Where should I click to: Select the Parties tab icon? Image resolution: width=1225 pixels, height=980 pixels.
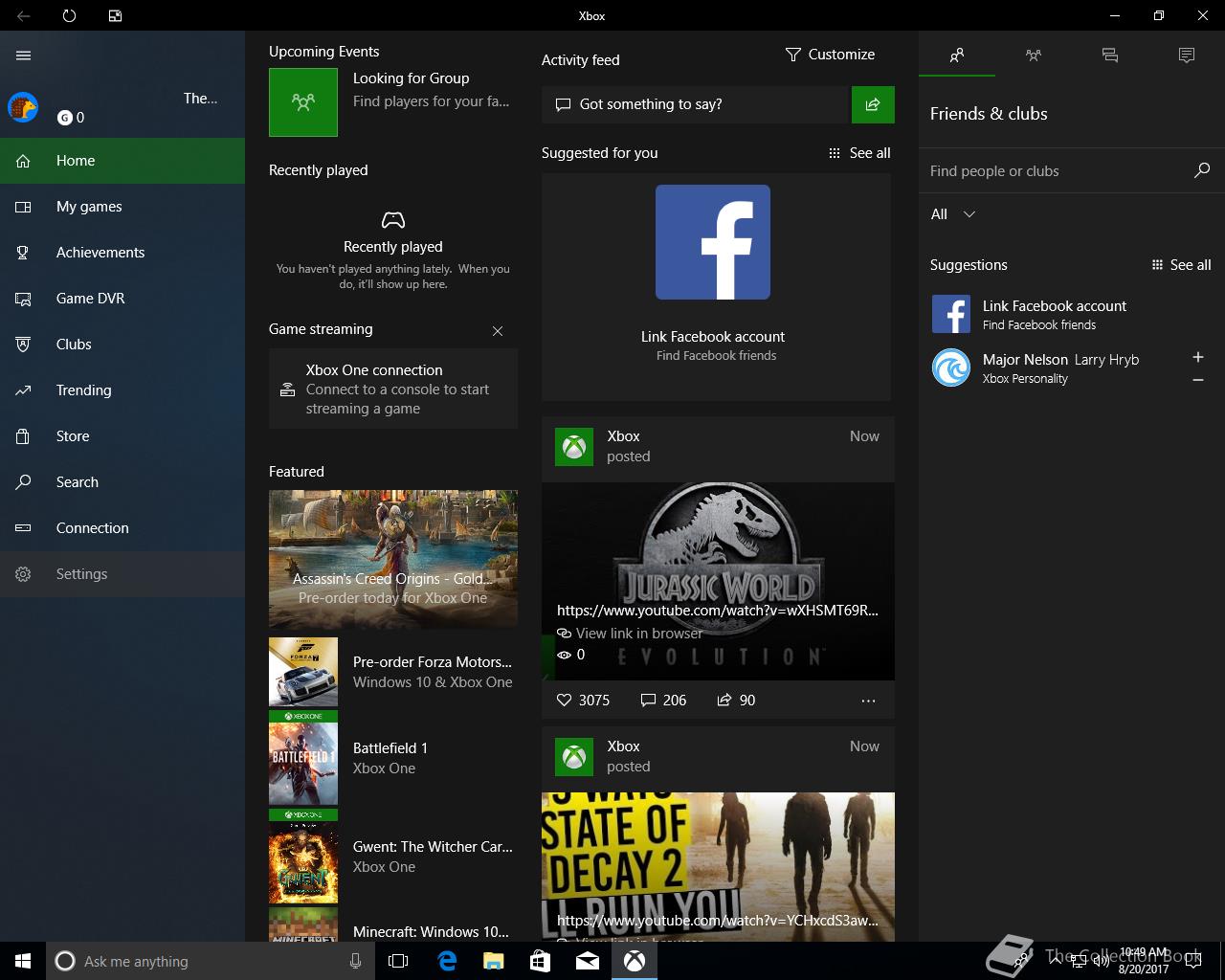point(1034,56)
